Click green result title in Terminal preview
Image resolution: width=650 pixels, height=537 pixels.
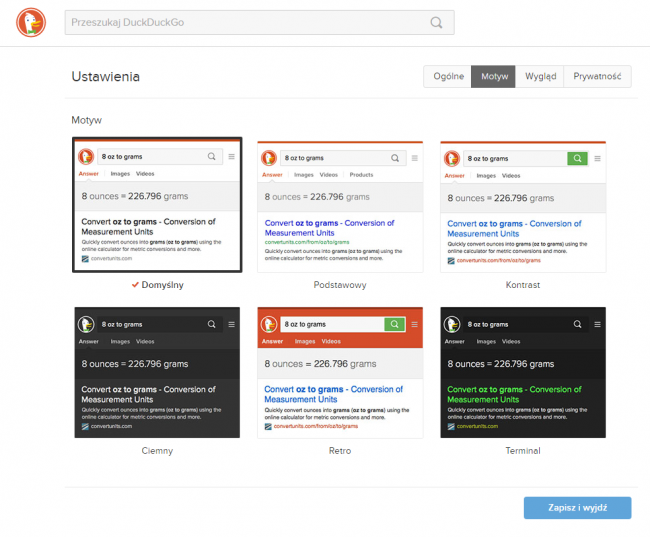click(514, 394)
